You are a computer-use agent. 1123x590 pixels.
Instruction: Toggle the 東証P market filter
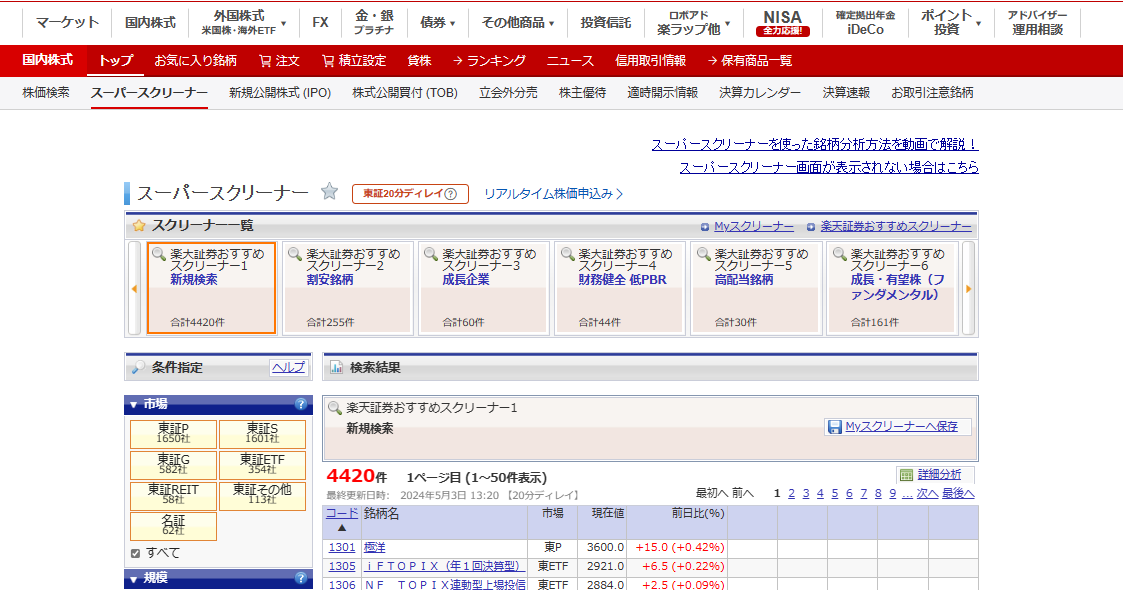[173, 434]
